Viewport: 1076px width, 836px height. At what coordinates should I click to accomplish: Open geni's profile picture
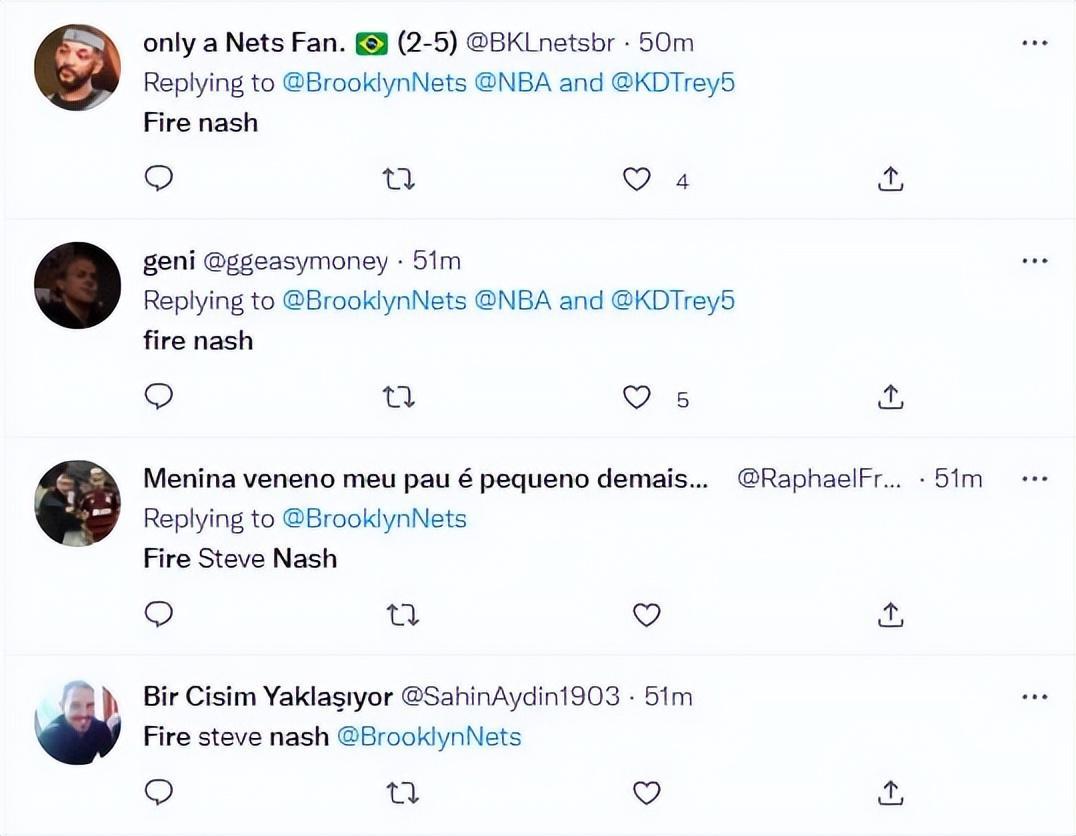pyautogui.click(x=77, y=285)
